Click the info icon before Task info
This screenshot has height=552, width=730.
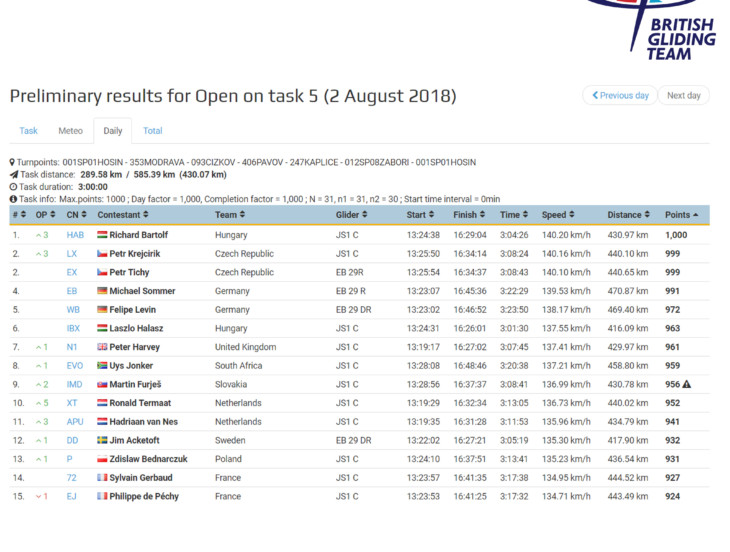coord(13,199)
